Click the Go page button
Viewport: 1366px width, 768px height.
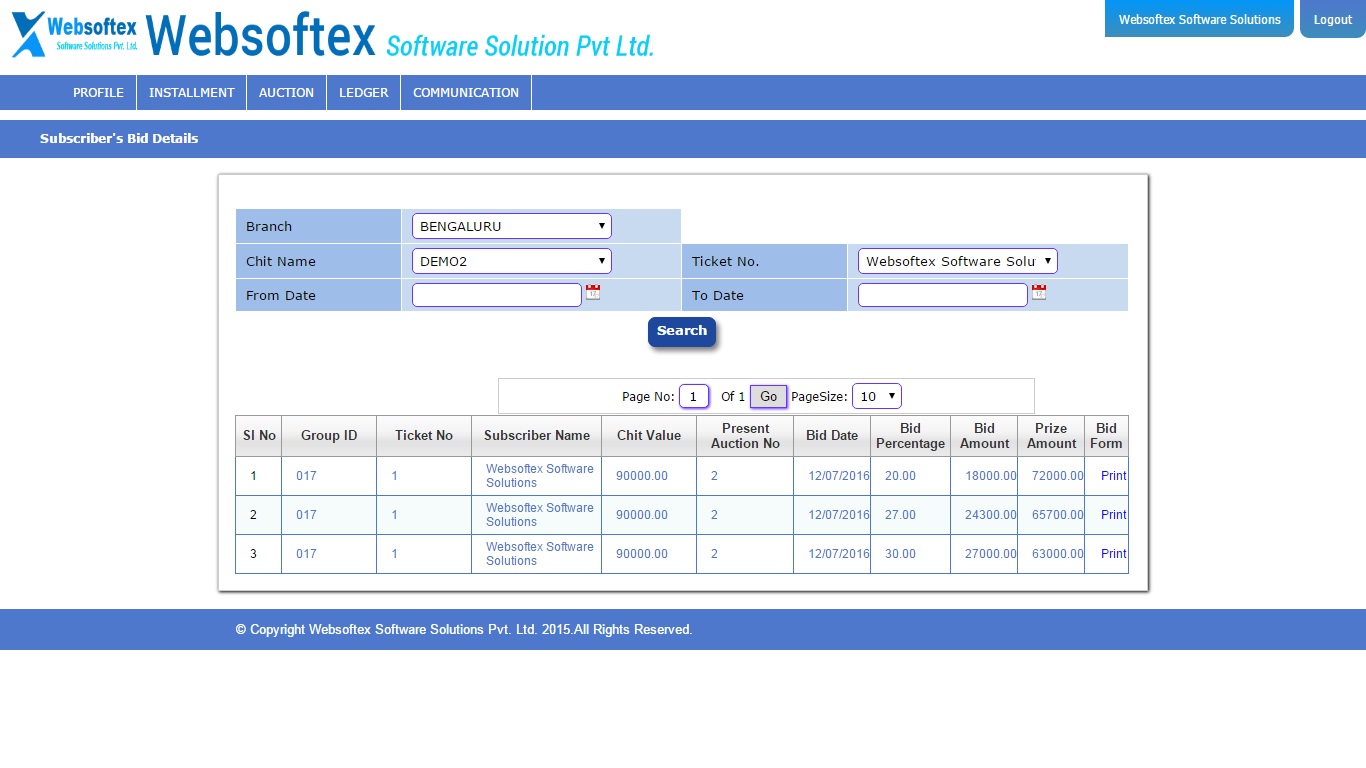[769, 396]
